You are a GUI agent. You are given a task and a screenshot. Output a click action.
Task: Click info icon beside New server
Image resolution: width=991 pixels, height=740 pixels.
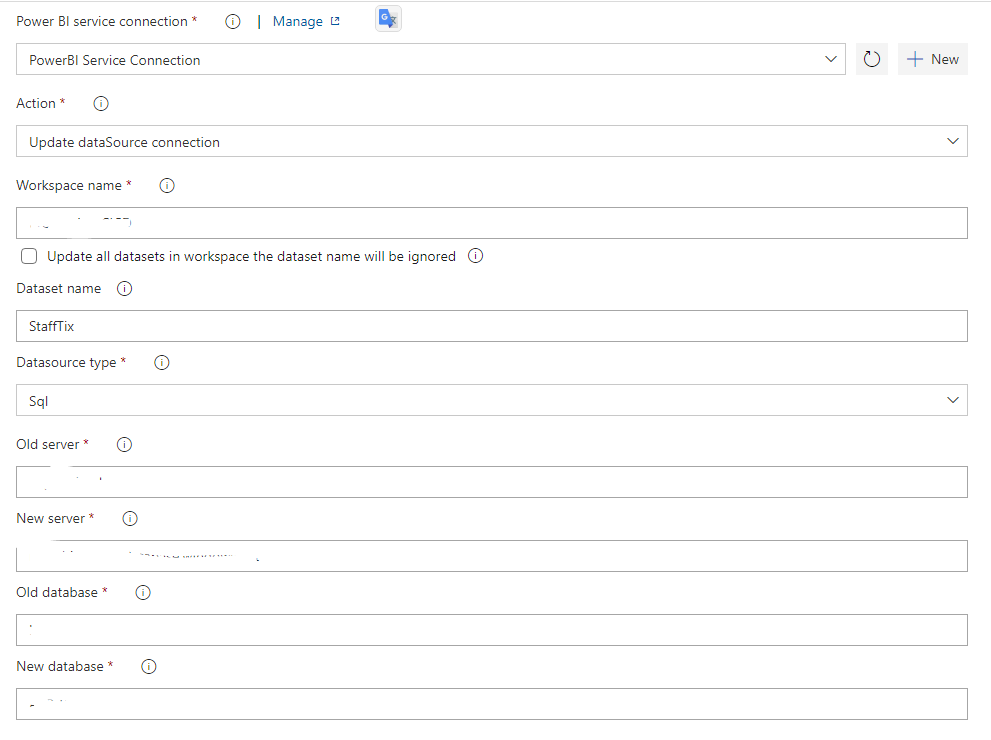point(130,519)
